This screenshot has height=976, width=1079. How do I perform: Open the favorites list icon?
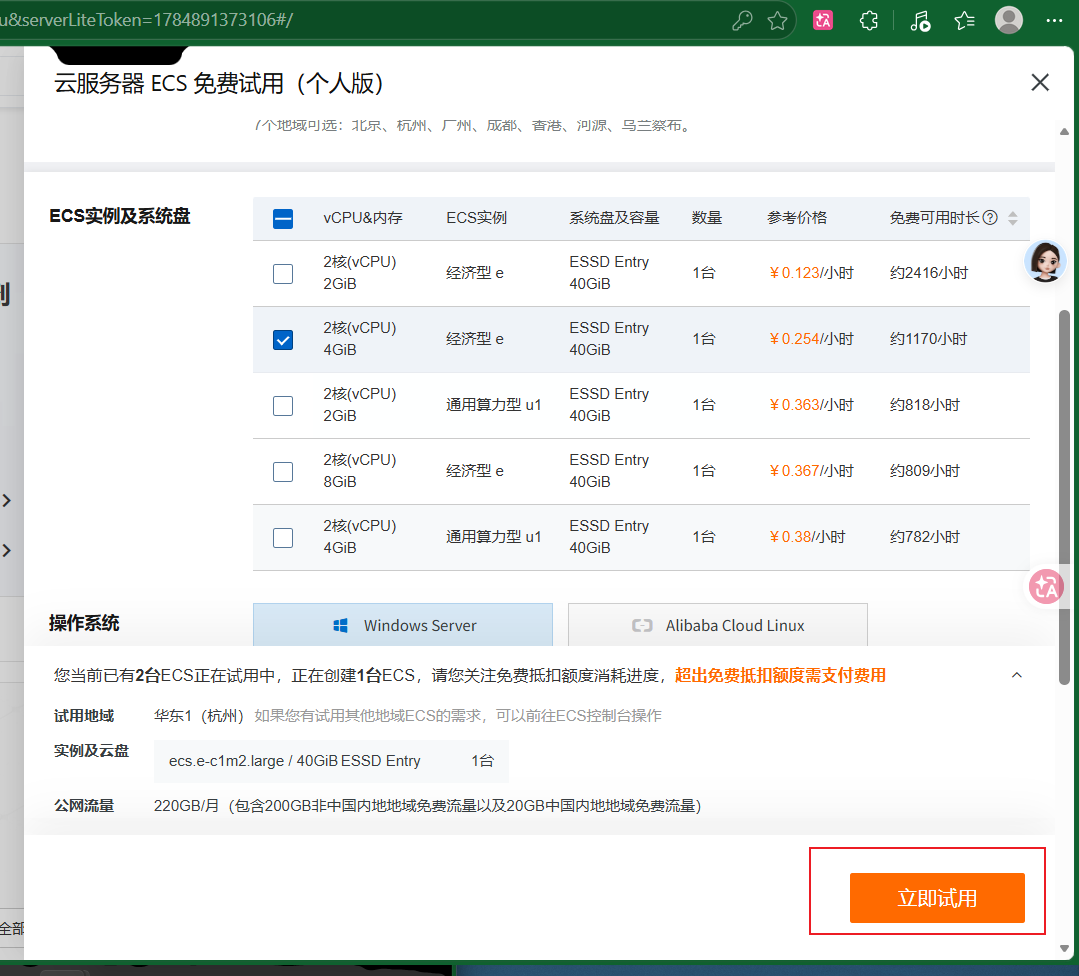click(965, 21)
